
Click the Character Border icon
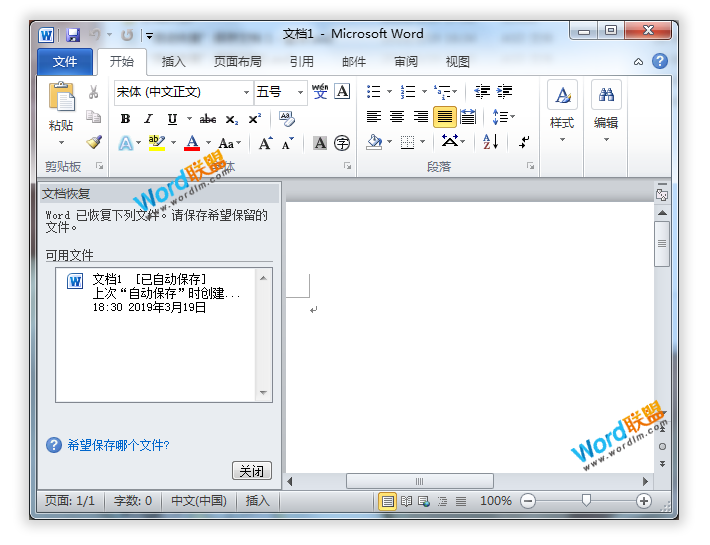point(342,91)
